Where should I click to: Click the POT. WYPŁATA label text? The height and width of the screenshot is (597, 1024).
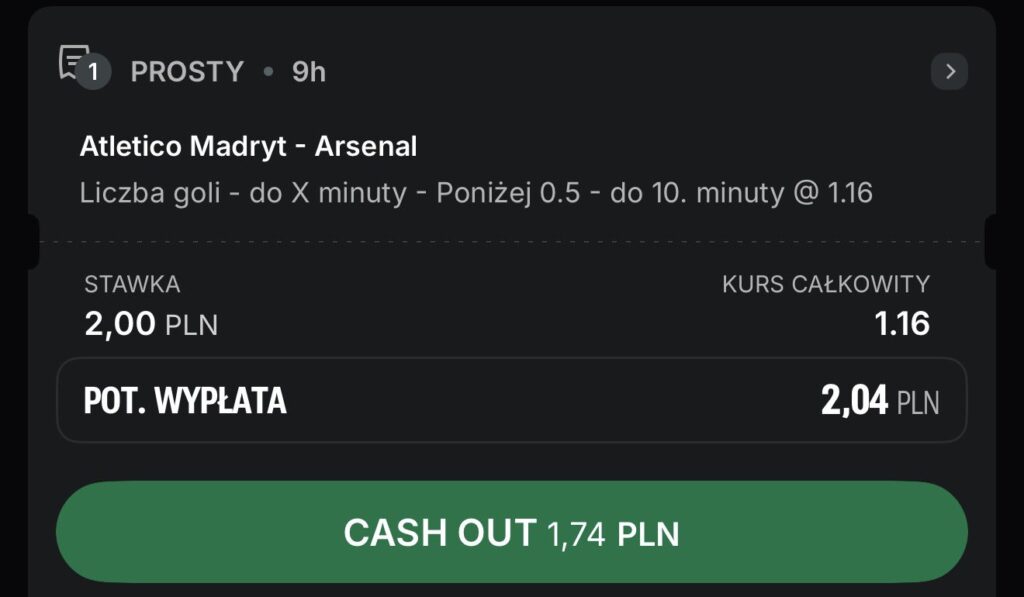(x=185, y=401)
